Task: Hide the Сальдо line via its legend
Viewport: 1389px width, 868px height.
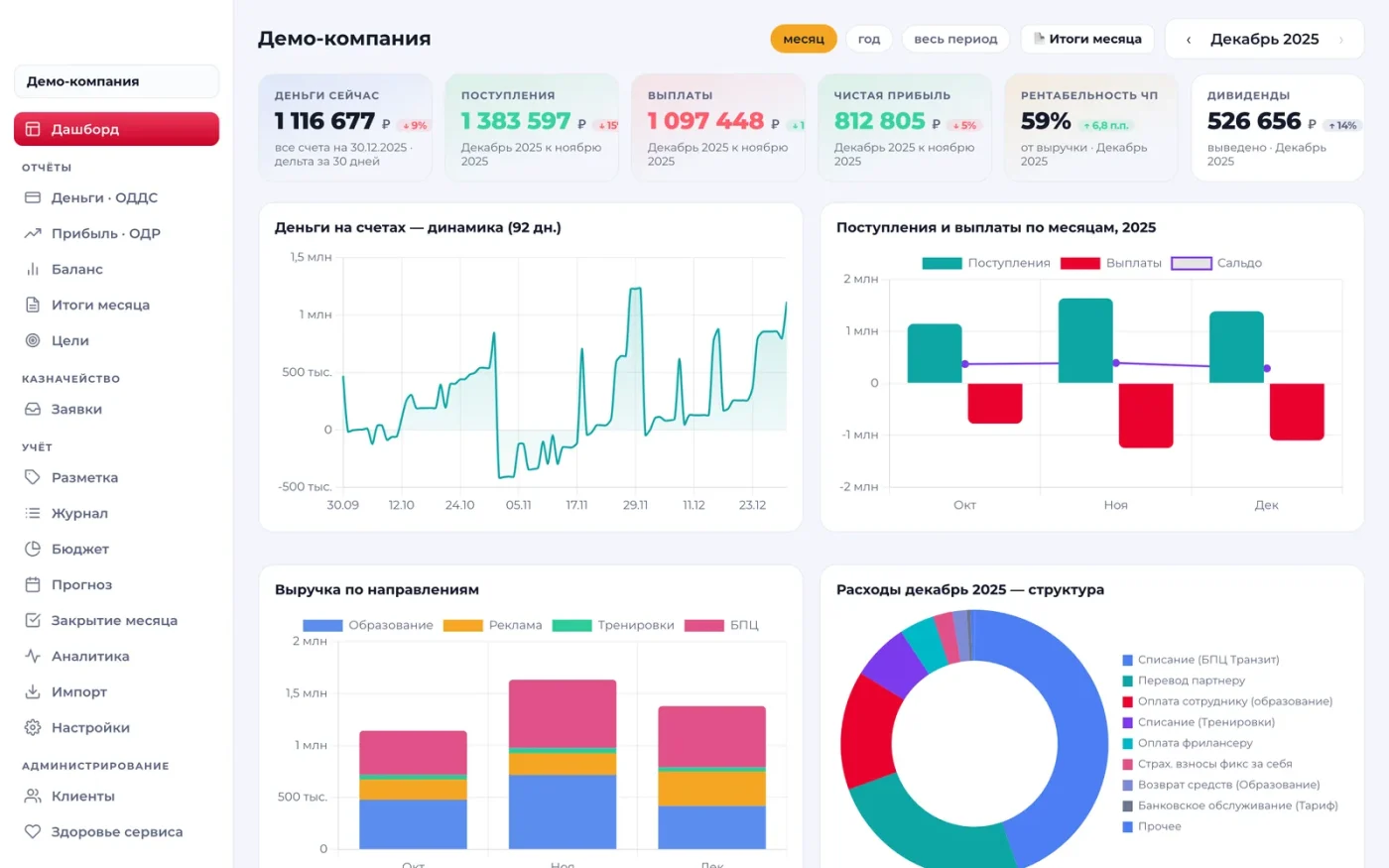Action: [1216, 263]
